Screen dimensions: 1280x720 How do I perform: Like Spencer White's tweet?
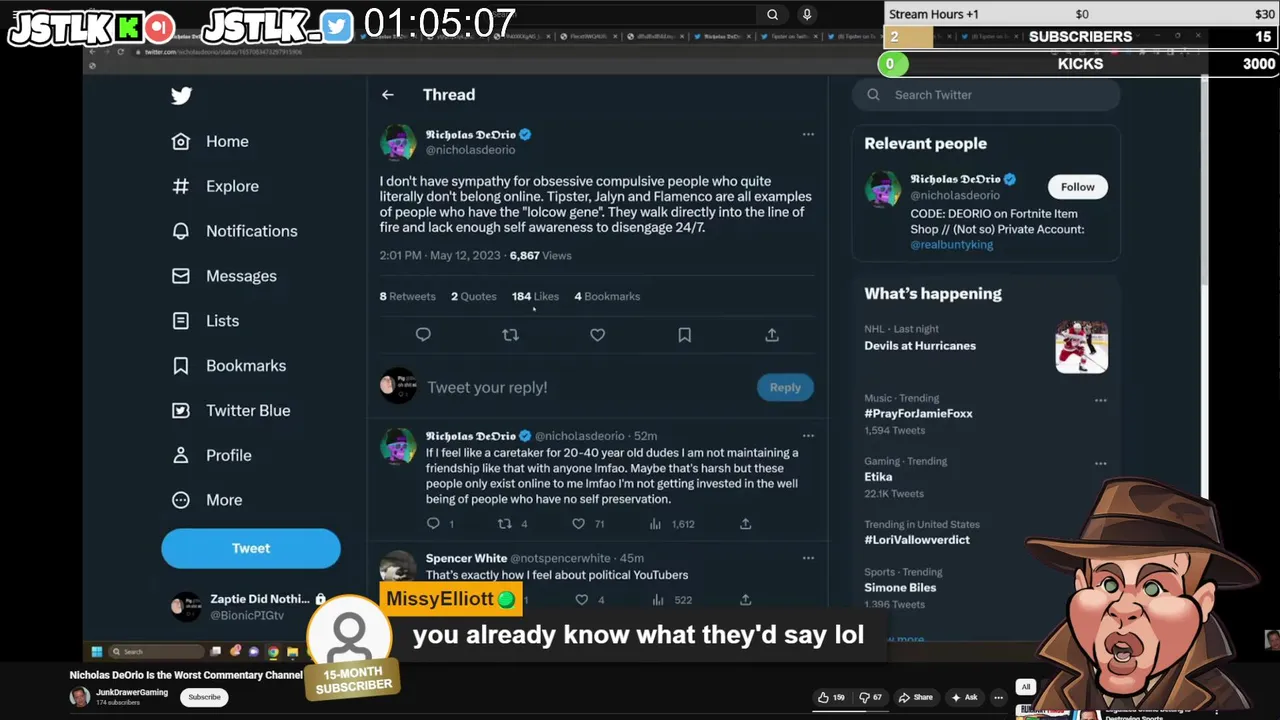point(581,600)
